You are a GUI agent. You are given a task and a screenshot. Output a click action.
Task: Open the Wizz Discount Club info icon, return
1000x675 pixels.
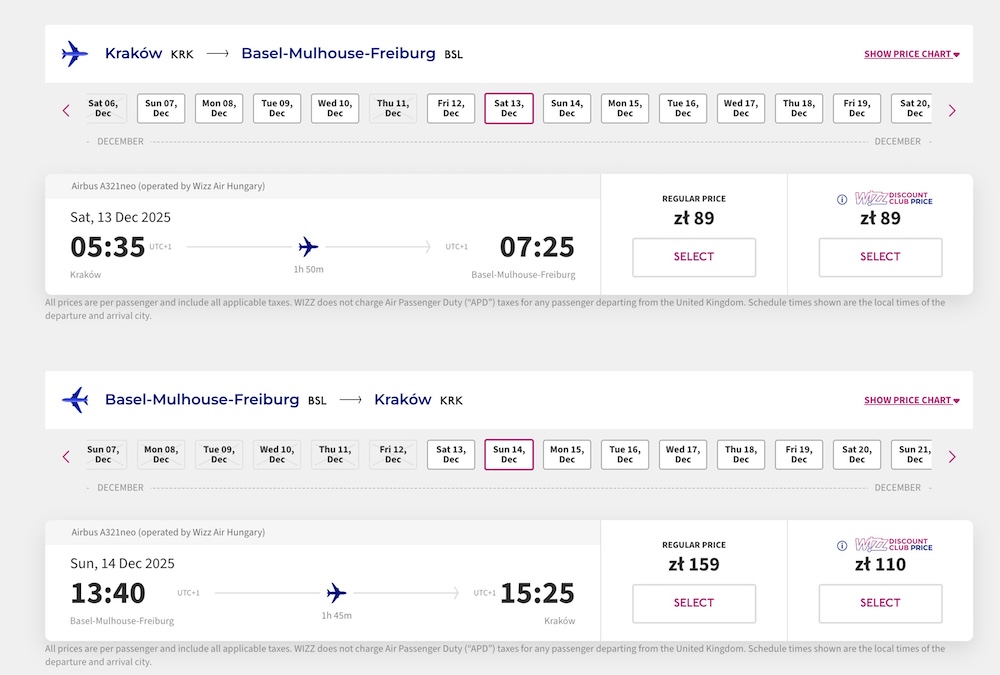click(x=842, y=546)
